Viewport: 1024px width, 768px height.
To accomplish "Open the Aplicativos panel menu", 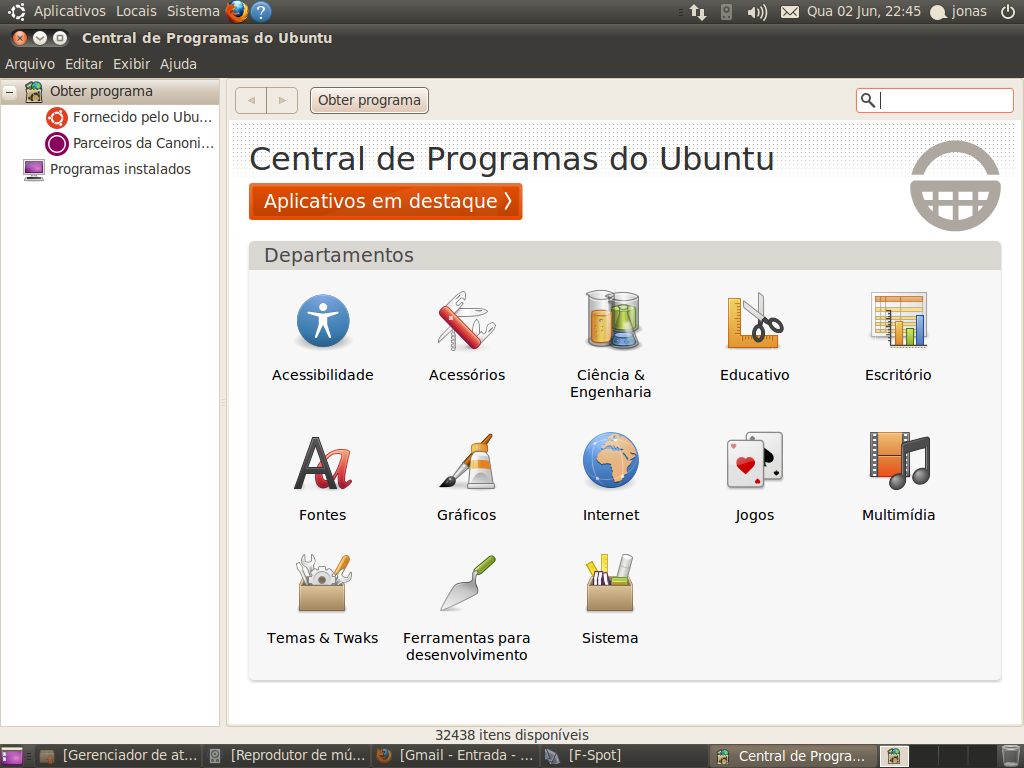I will (69, 11).
